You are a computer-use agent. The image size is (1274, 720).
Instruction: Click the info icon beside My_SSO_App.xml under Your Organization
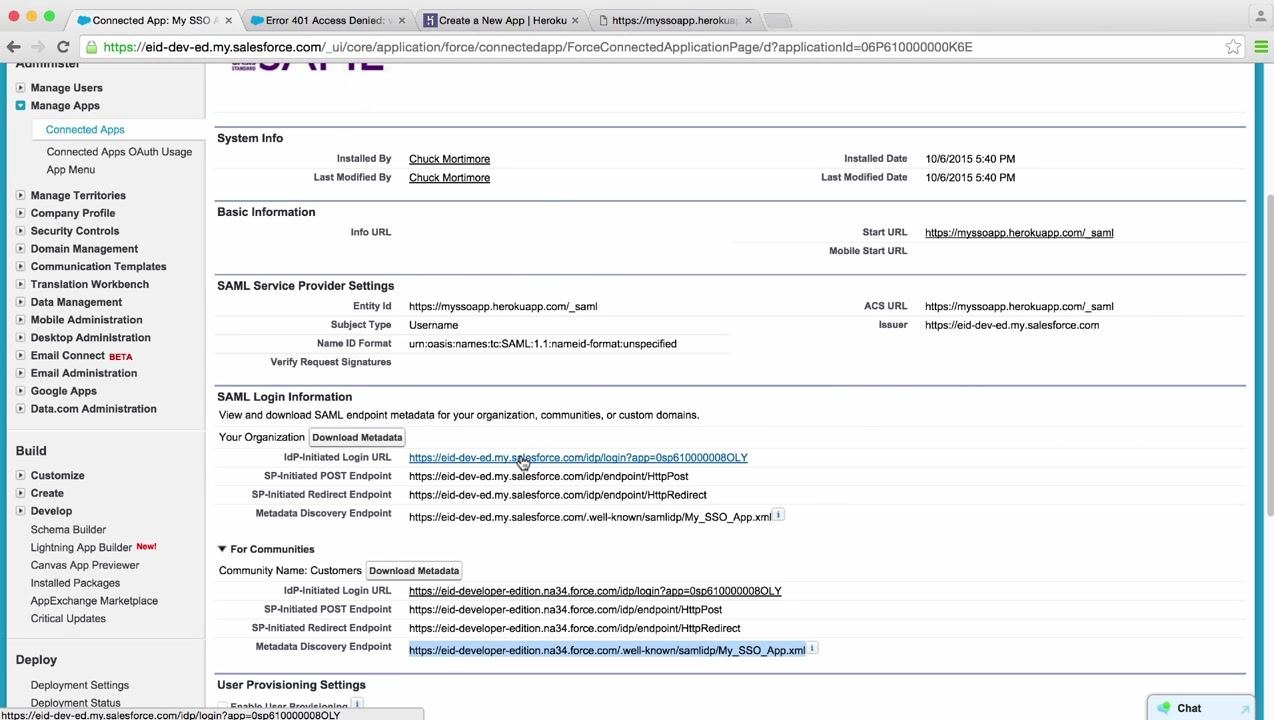779,514
